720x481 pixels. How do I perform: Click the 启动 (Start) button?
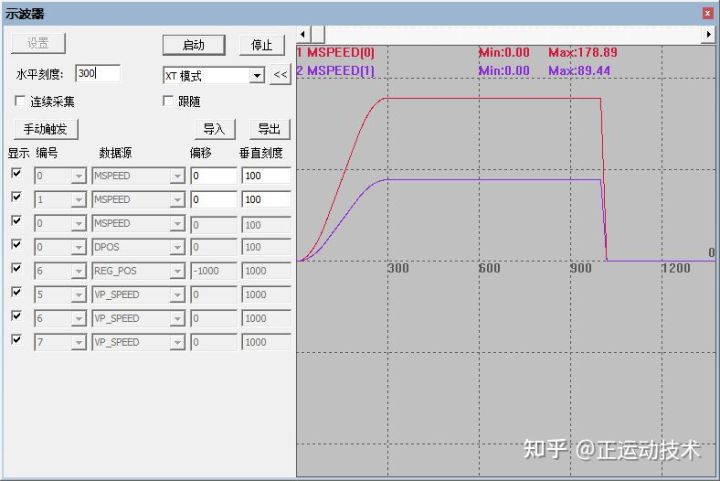(x=194, y=45)
